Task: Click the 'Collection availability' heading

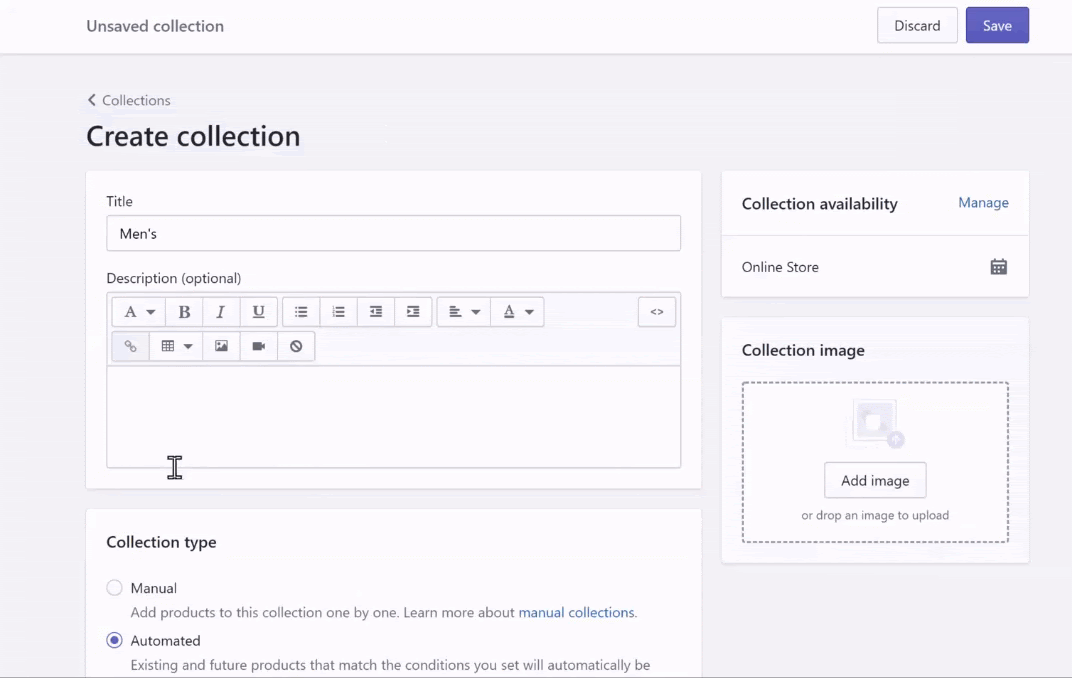Action: point(820,204)
